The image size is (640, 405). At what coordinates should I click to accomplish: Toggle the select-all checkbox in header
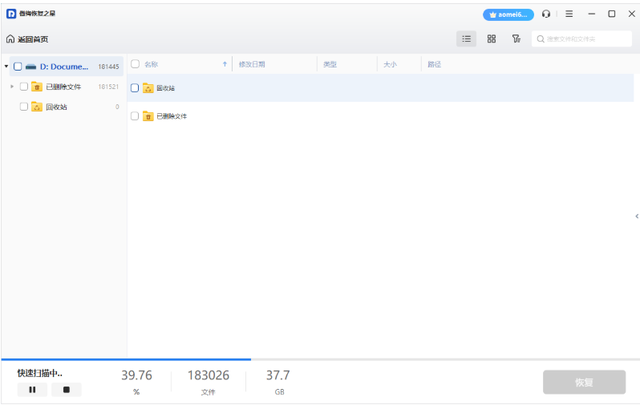[x=135, y=64]
